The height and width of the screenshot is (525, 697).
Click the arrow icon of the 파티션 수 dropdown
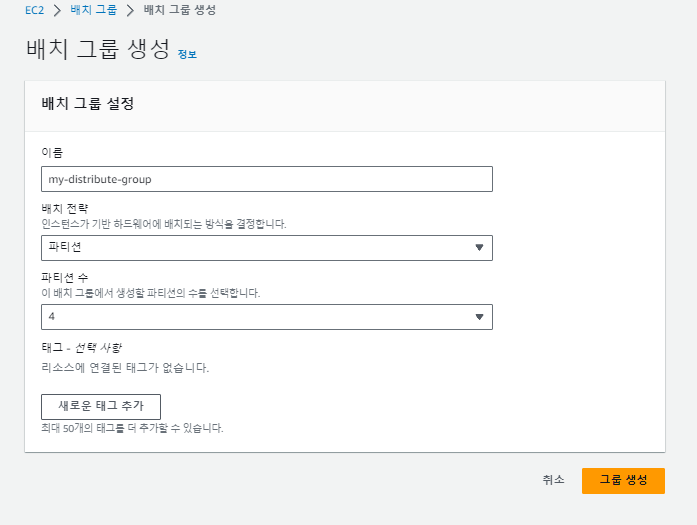click(x=479, y=317)
